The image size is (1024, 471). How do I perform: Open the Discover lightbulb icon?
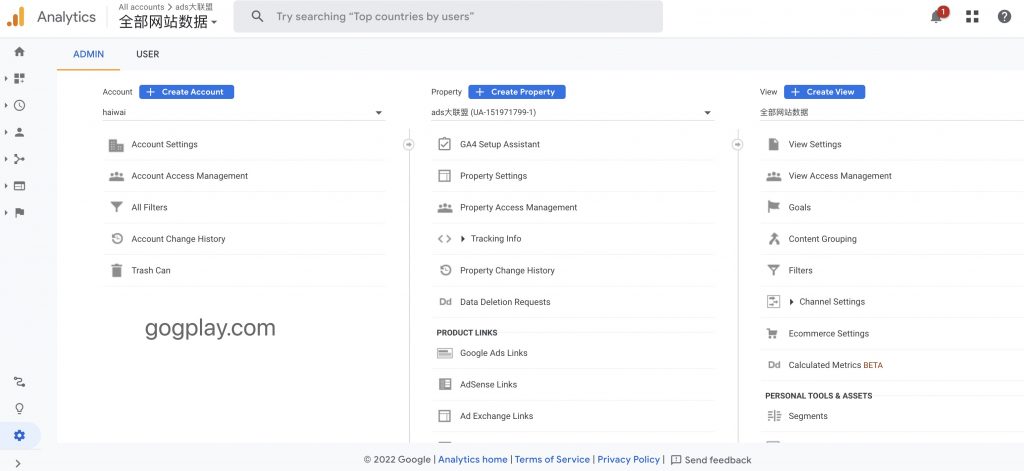[19, 409]
